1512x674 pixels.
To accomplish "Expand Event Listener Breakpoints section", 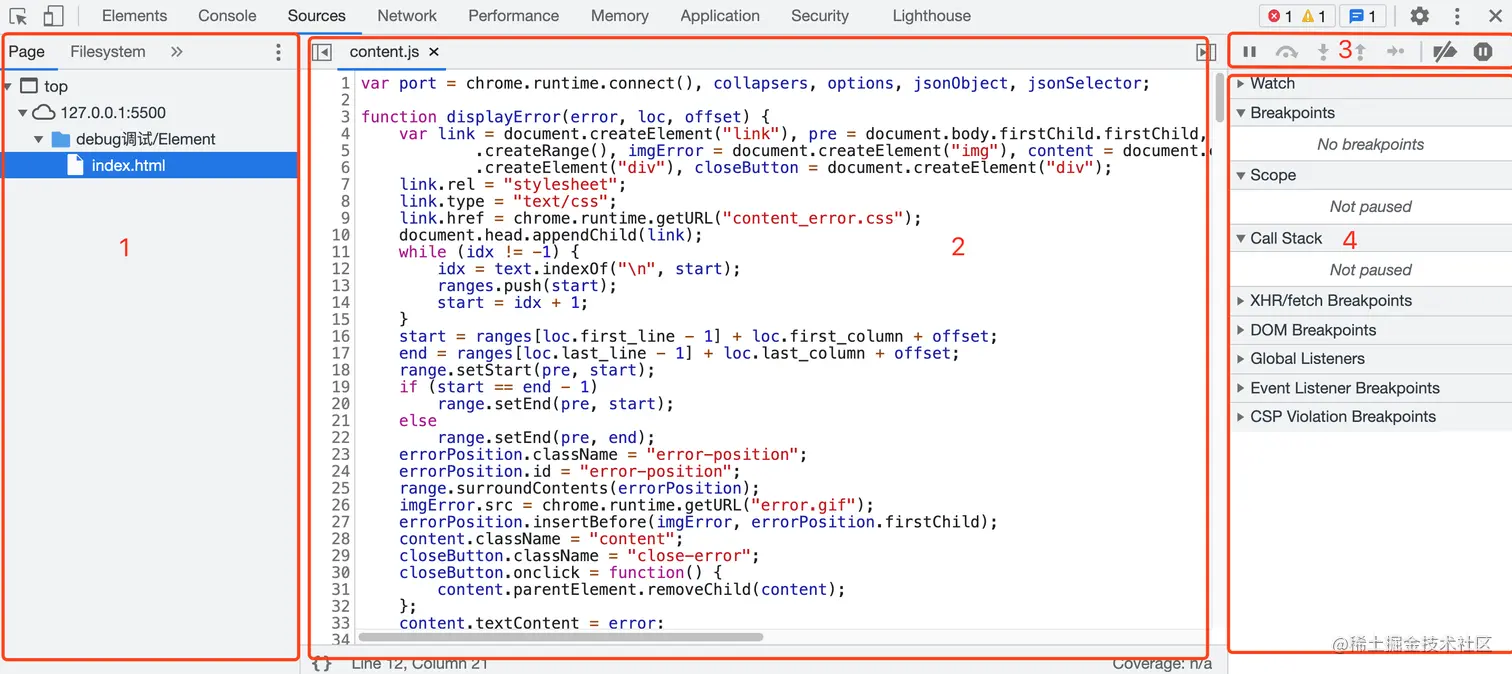I will 1241,388.
